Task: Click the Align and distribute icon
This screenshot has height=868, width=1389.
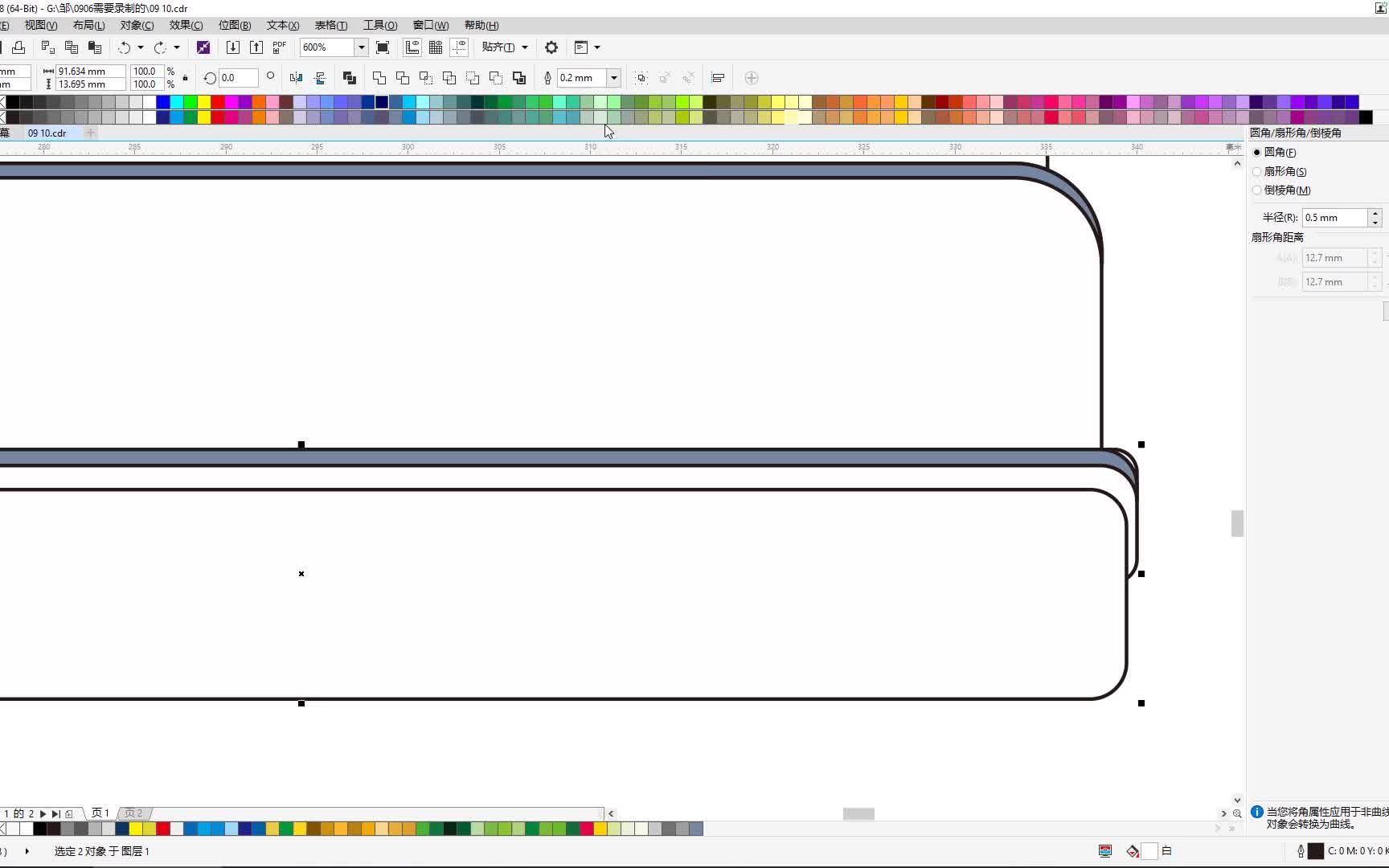Action: click(x=718, y=78)
